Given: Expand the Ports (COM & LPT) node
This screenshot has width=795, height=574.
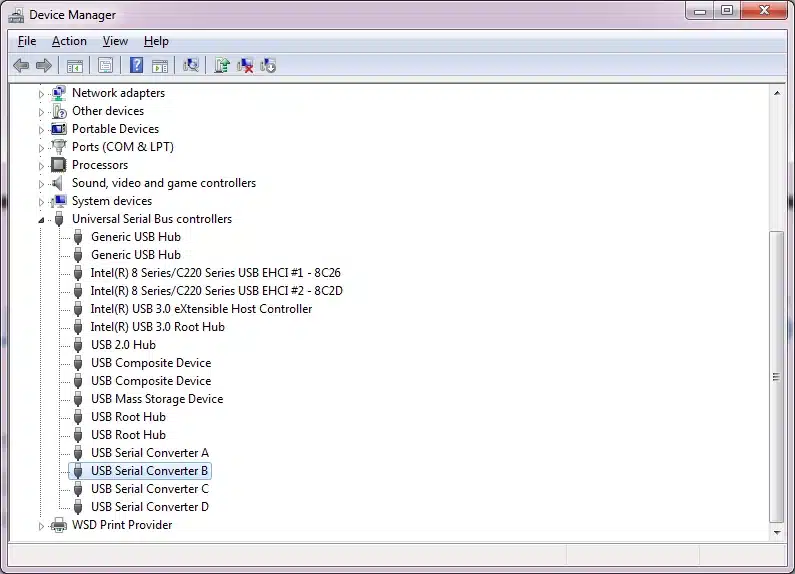Looking at the screenshot, I should click(x=41, y=148).
